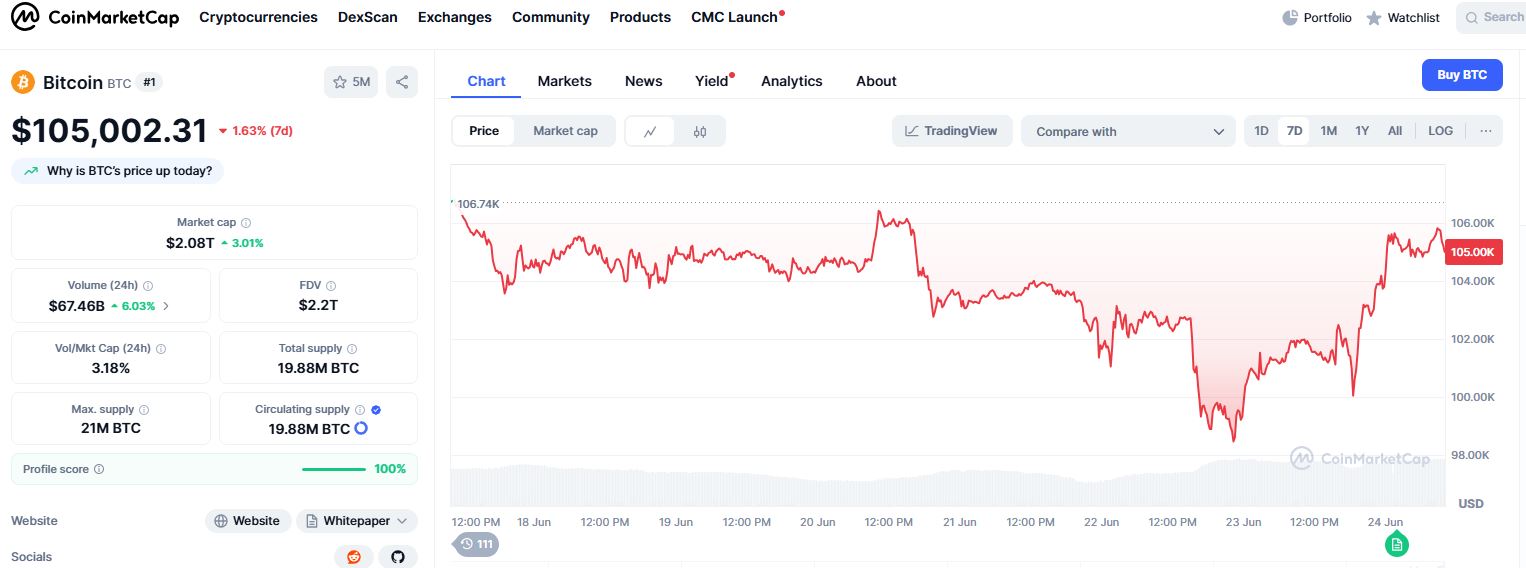Click the $2.08T market cap value
The height and width of the screenshot is (568, 1526).
[x=190, y=243]
